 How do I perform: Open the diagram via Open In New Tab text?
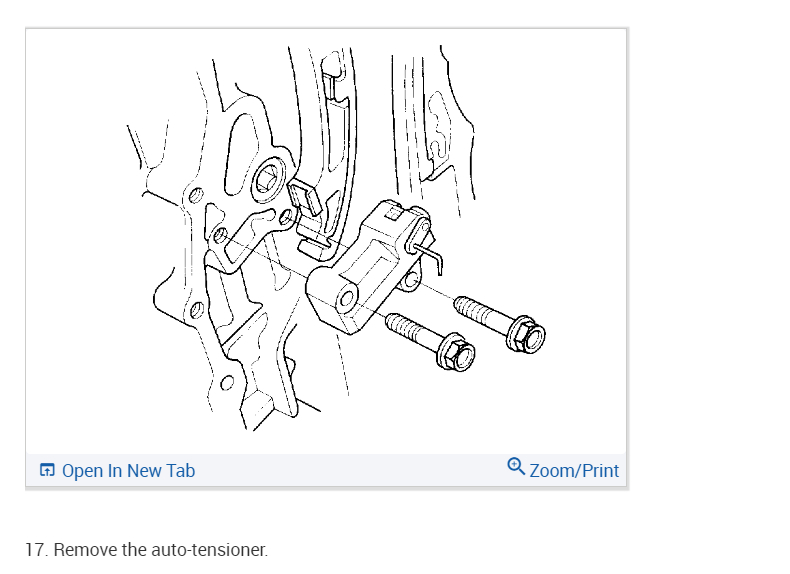click(x=128, y=471)
